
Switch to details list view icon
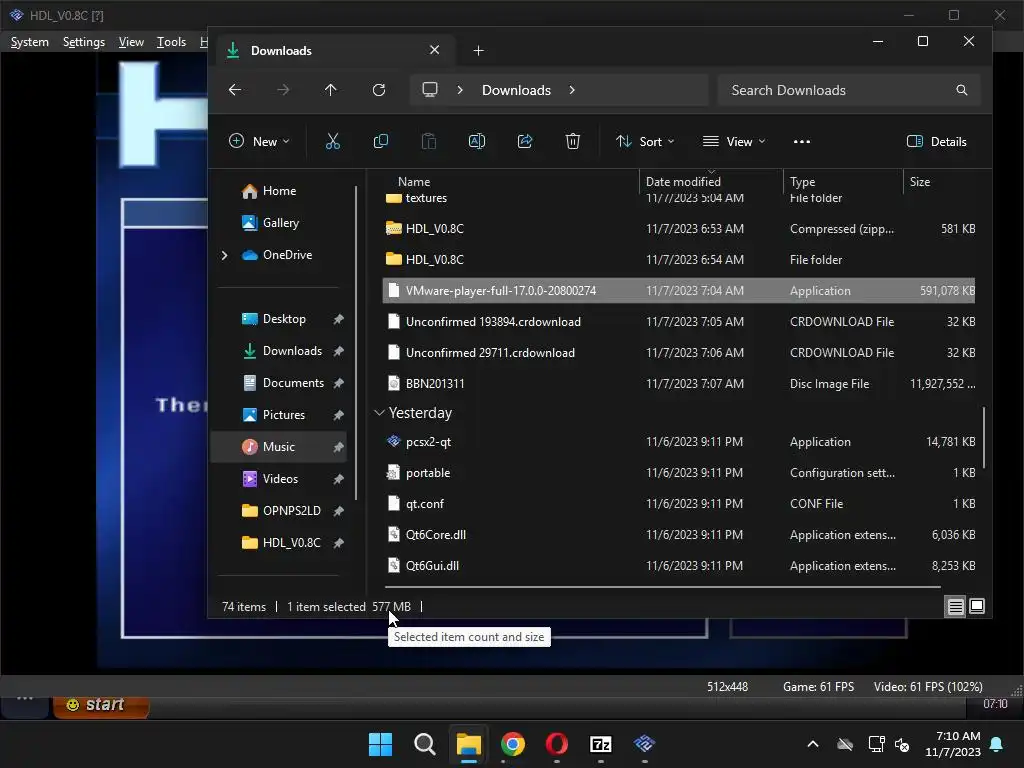(955, 607)
